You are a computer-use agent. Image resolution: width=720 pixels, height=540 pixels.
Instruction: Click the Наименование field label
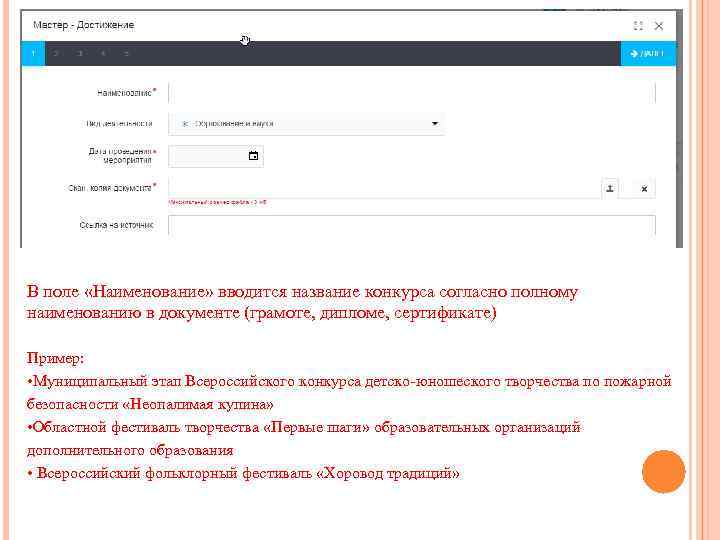coord(126,93)
